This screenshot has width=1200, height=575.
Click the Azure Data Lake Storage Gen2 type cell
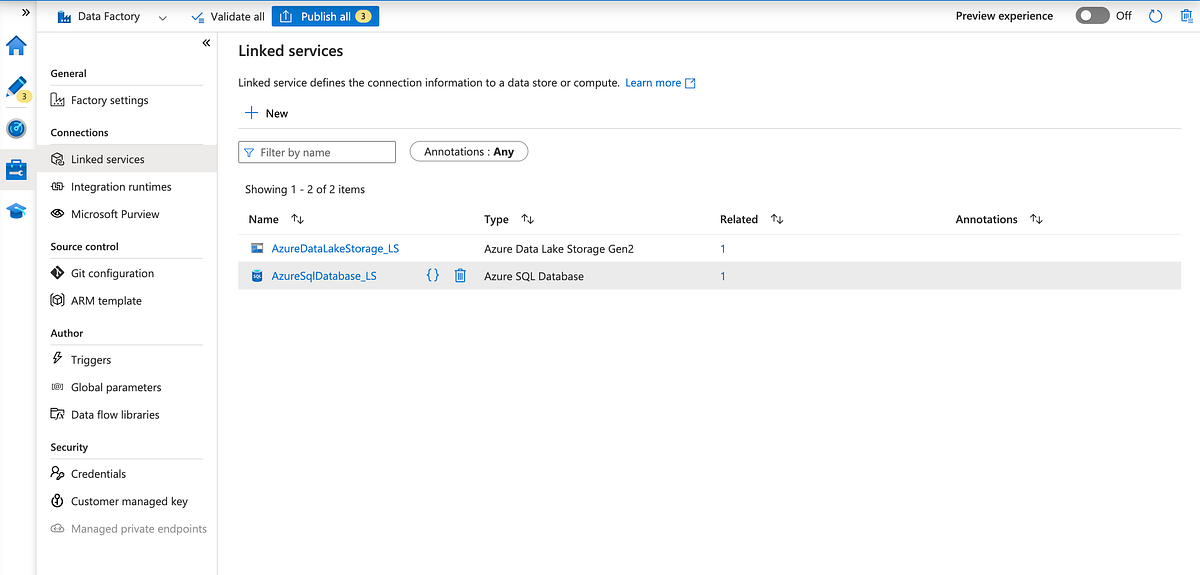pos(558,248)
